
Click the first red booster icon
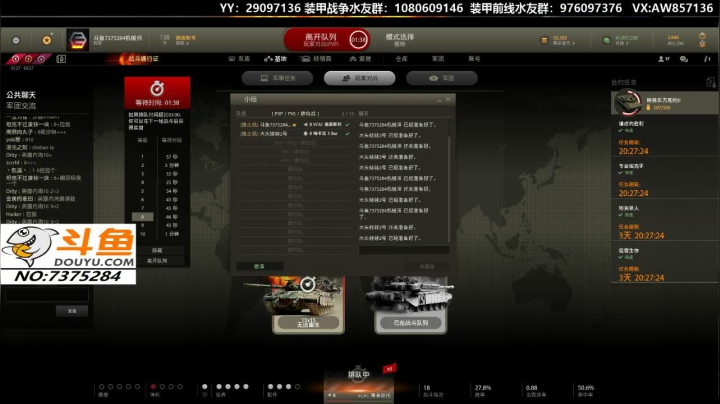tap(16, 59)
